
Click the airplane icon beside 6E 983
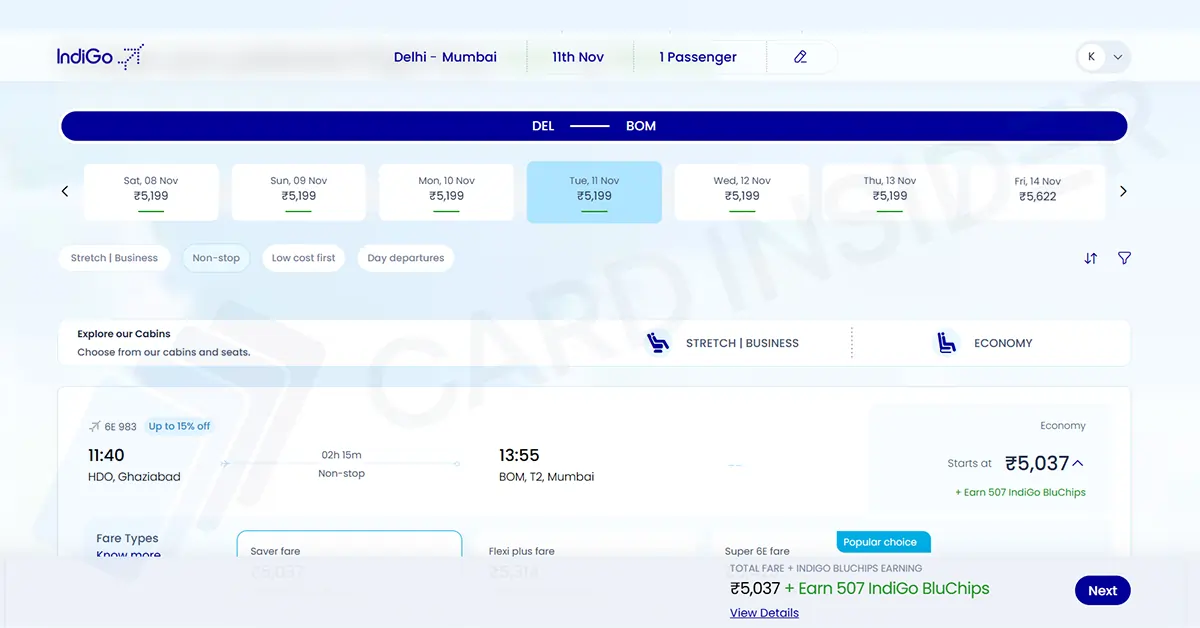point(95,426)
